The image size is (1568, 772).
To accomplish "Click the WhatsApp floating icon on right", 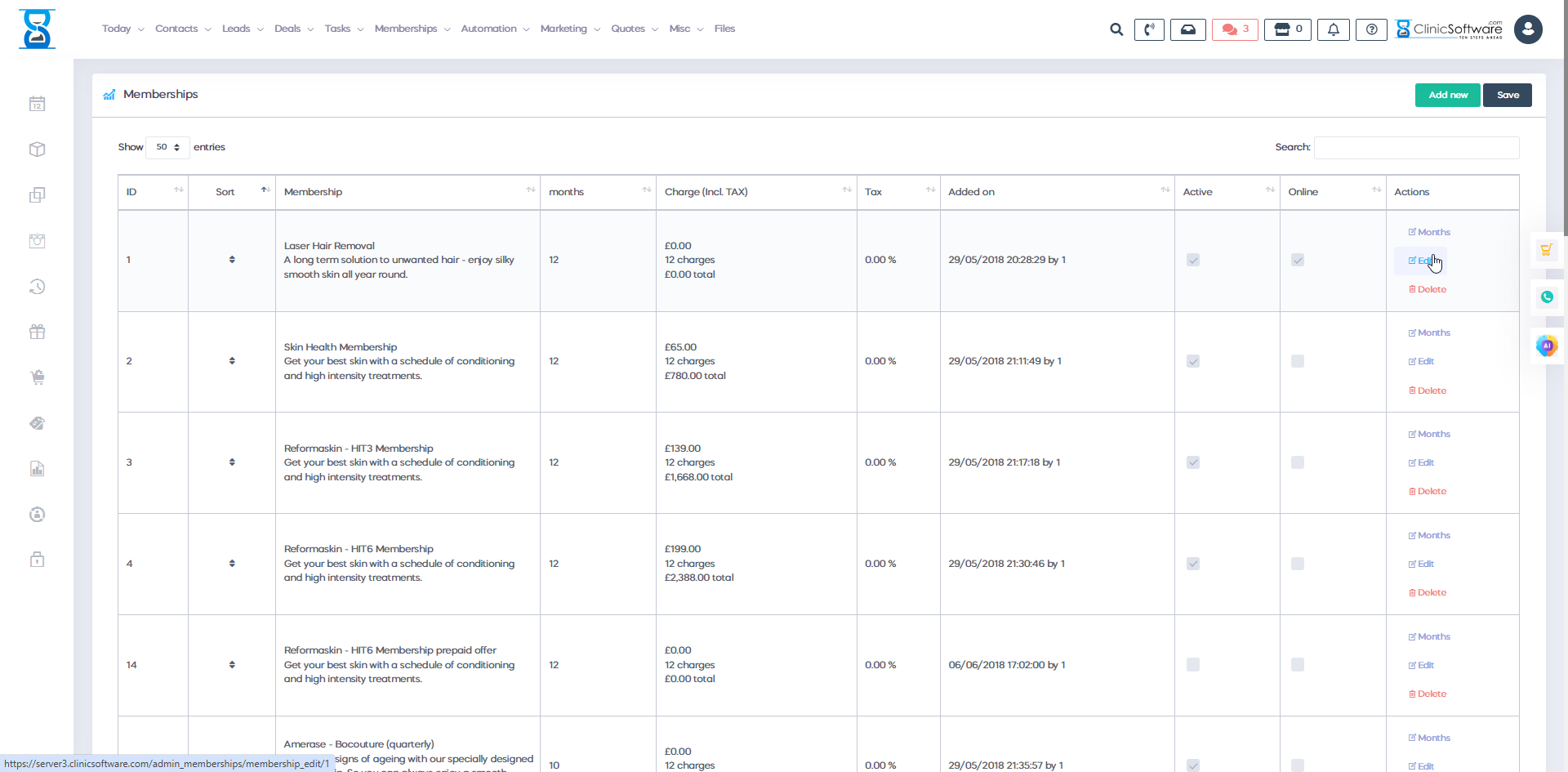I will 1547,297.
